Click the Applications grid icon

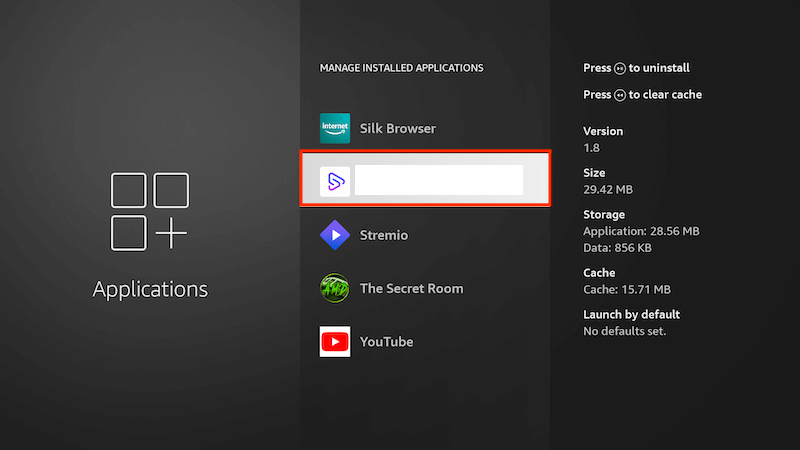click(150, 212)
